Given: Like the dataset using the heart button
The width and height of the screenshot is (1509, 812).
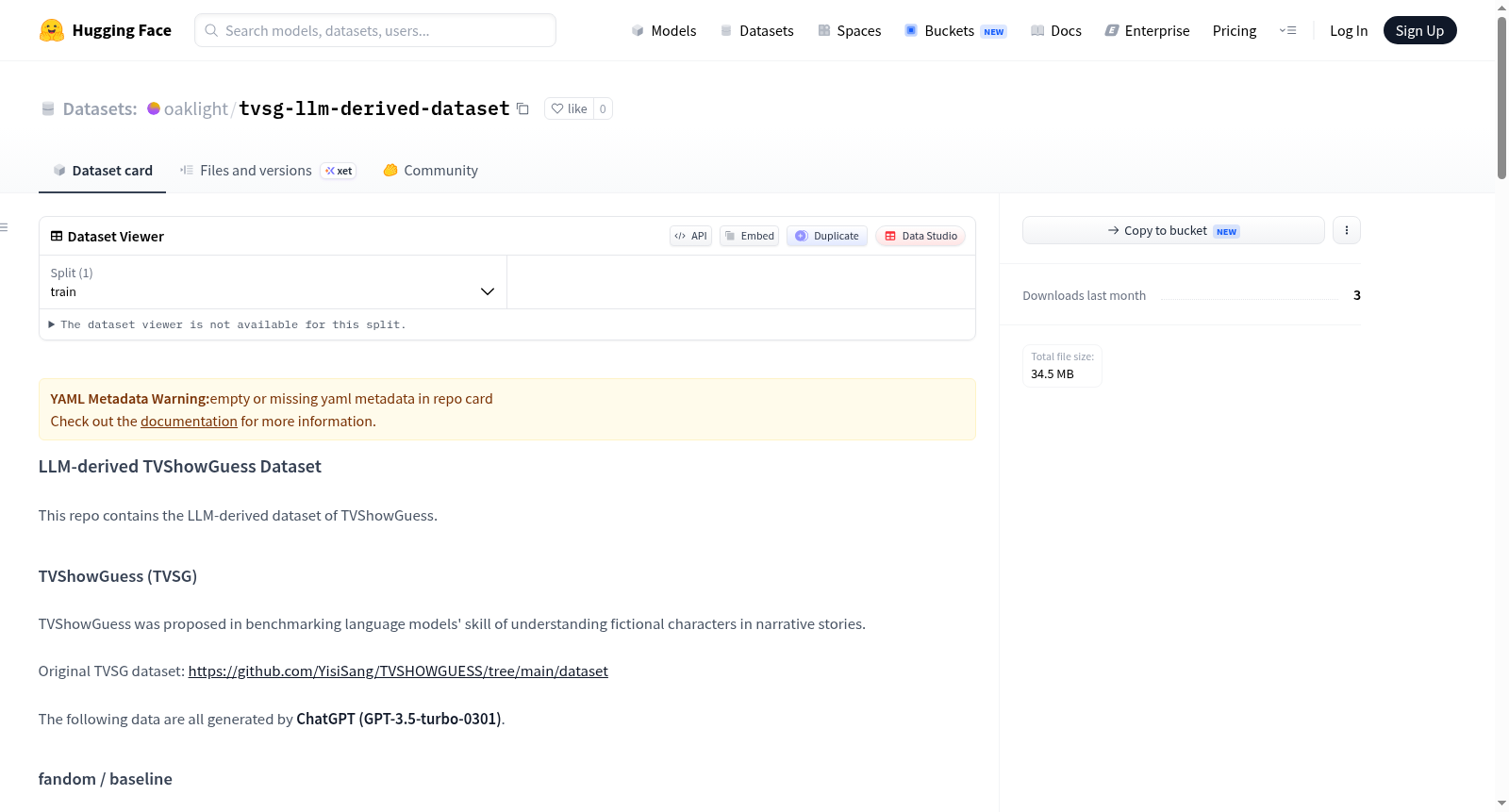Looking at the screenshot, I should click(569, 108).
